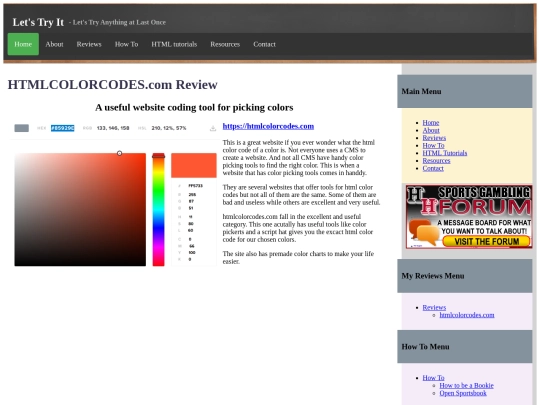The image size is (540, 405).
Task: Open About in the top navigation bar
Action: (x=54, y=44)
